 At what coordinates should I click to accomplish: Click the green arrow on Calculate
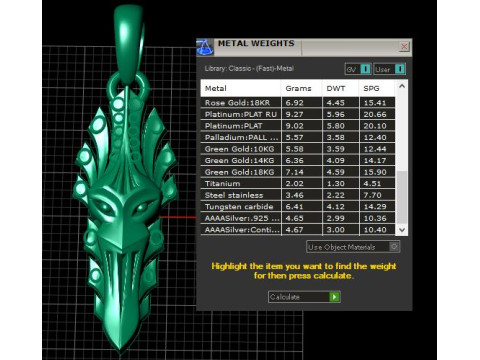coord(334,297)
